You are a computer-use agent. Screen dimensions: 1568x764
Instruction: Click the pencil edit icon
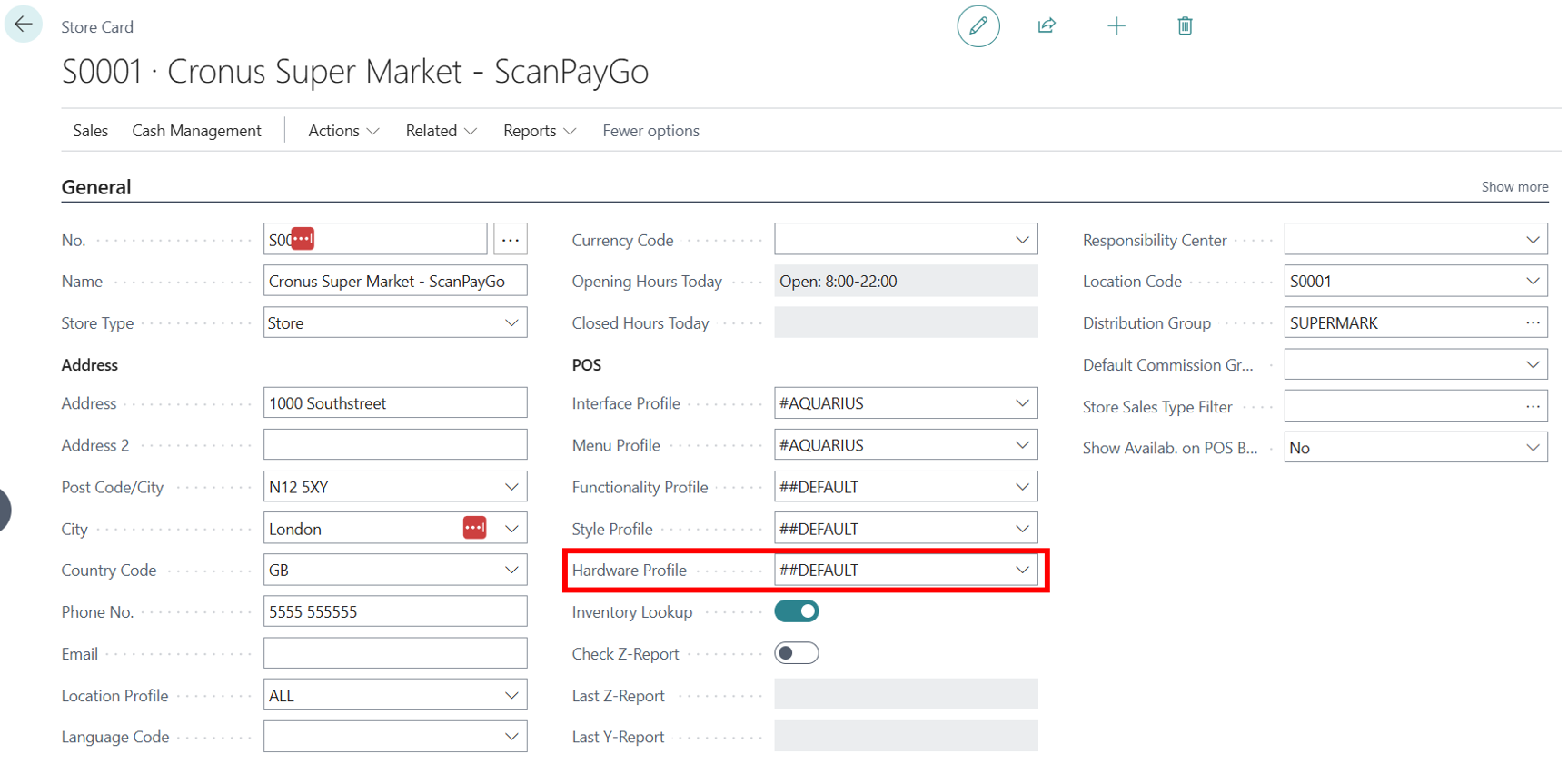point(978,26)
